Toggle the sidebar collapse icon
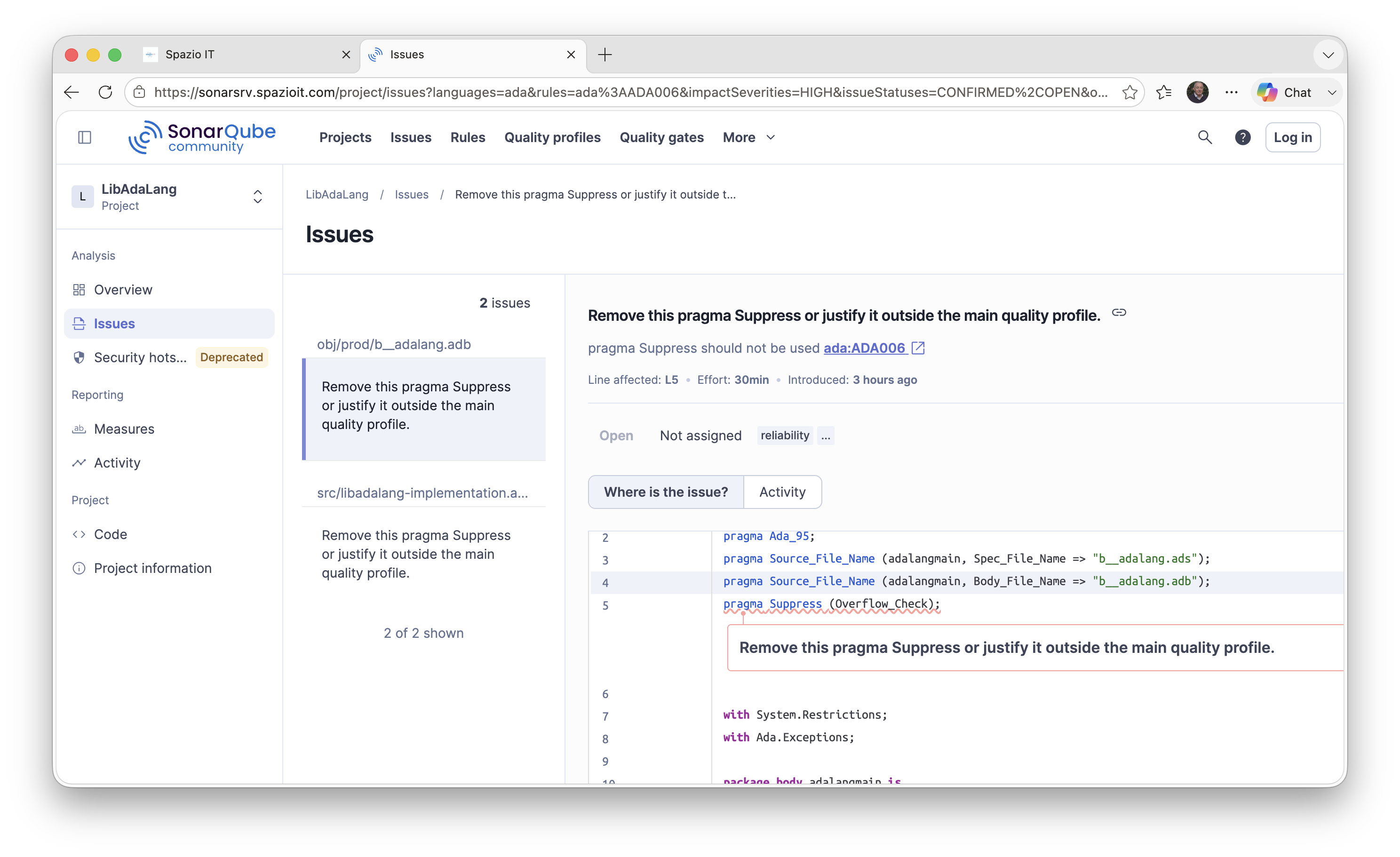Screen dimensions: 1400x857 click(x=85, y=137)
